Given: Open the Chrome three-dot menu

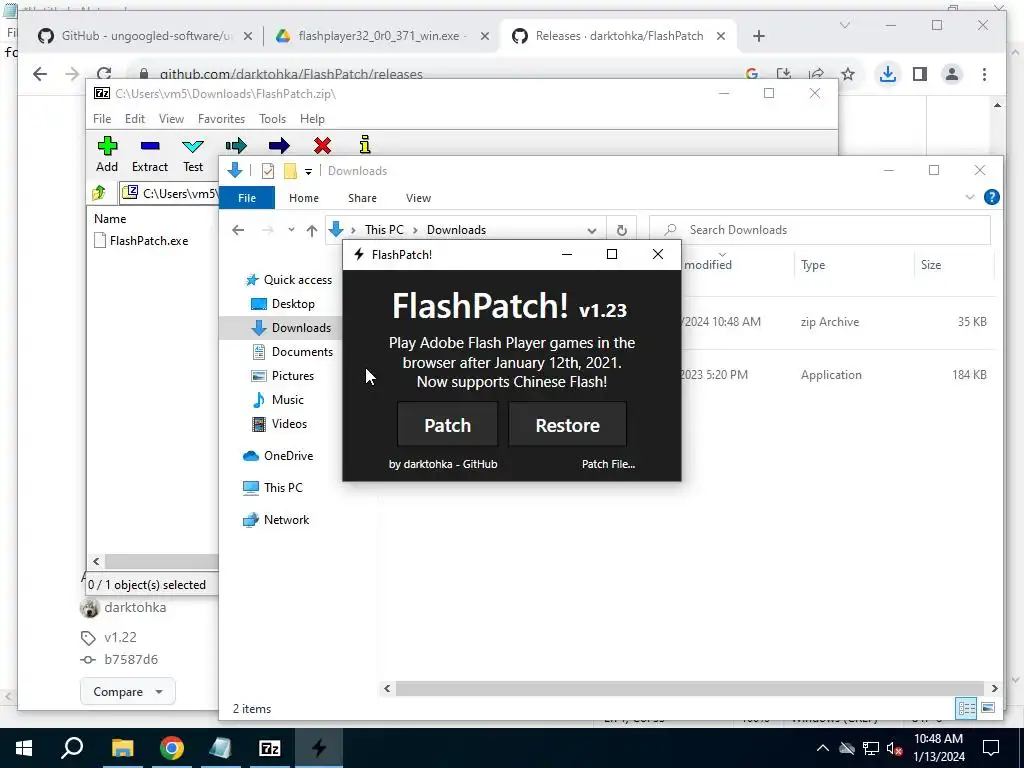Looking at the screenshot, I should [x=984, y=74].
